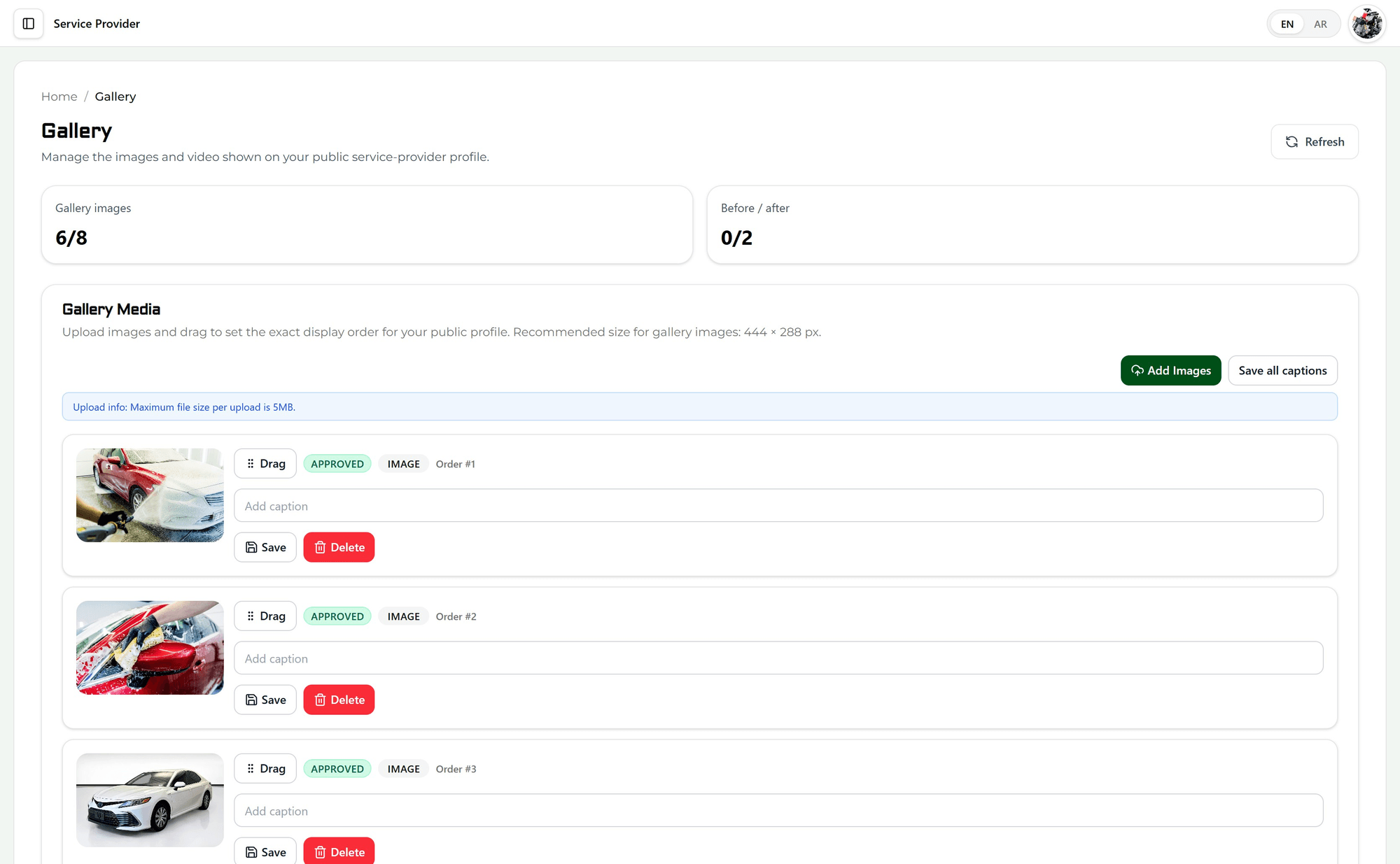Click the Gallery breadcrumb item
The width and height of the screenshot is (1400, 864).
115,97
